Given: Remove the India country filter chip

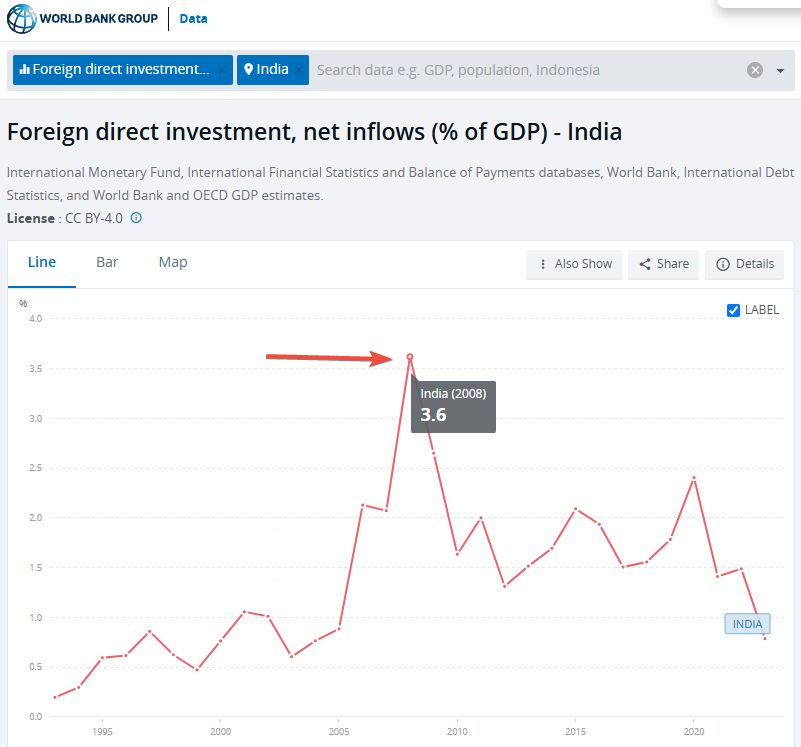Looking at the screenshot, I should 298,70.
